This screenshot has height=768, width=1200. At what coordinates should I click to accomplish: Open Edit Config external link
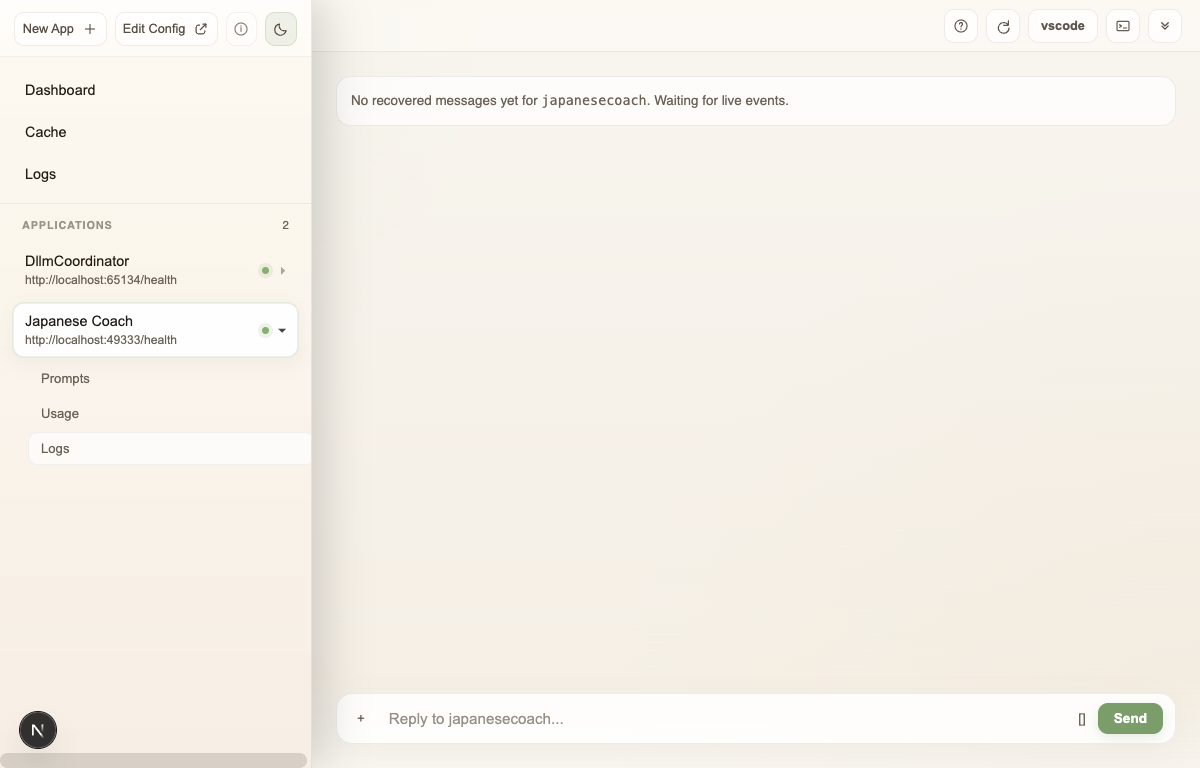pos(166,29)
